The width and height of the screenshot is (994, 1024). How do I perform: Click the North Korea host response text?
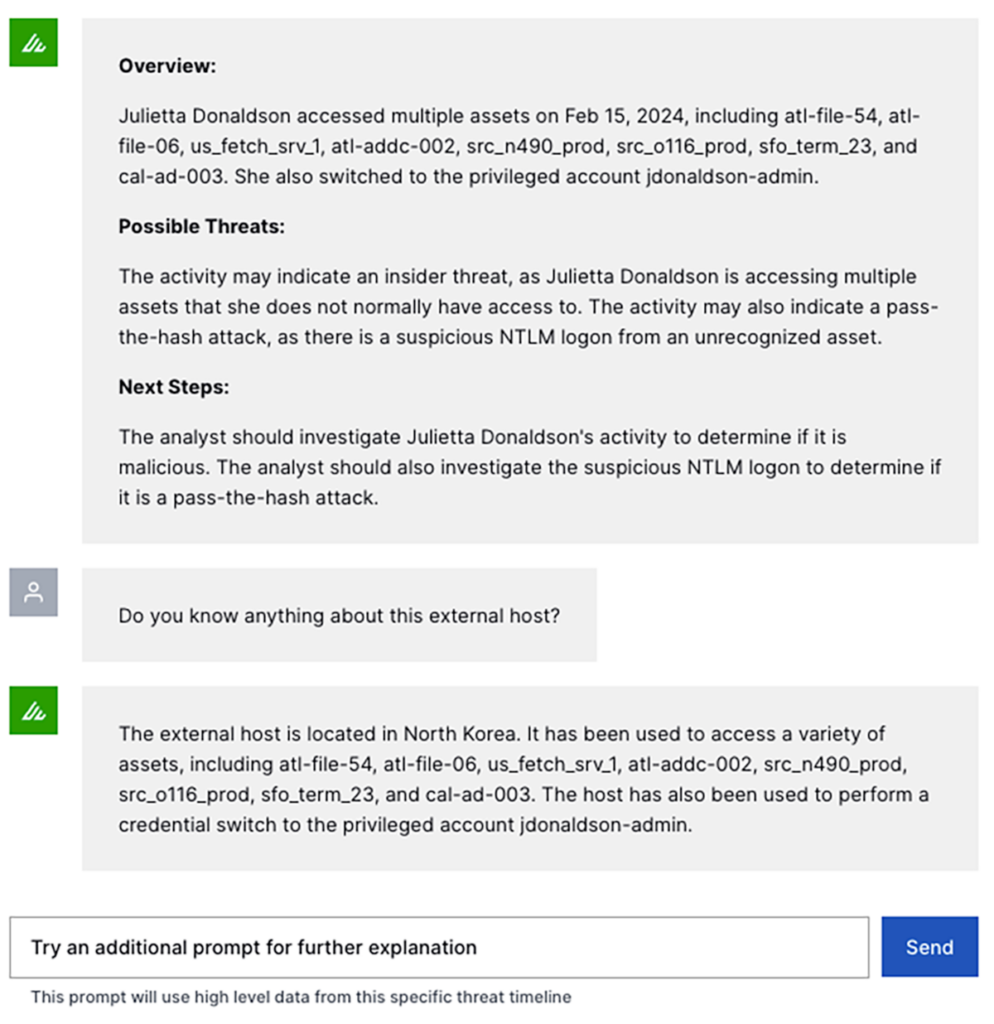pos(517,779)
